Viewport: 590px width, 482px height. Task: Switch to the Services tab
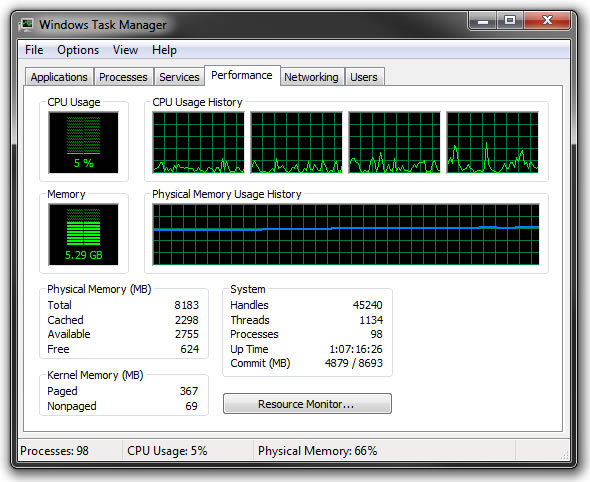point(179,77)
